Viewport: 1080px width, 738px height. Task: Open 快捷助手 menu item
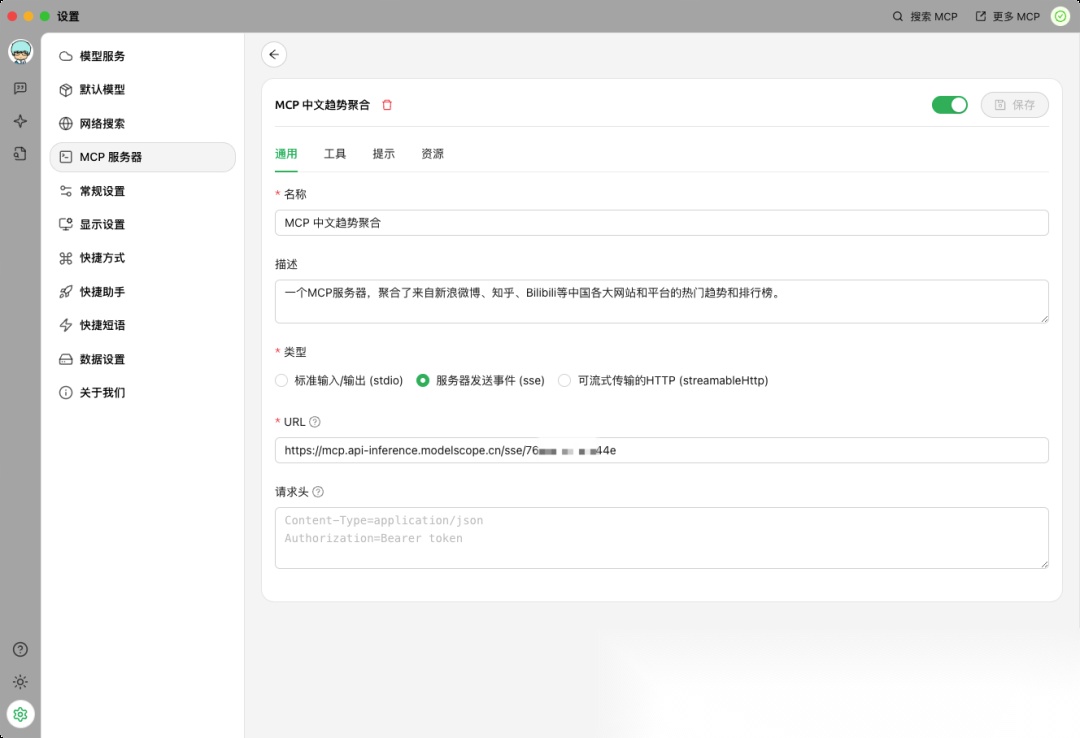143,291
